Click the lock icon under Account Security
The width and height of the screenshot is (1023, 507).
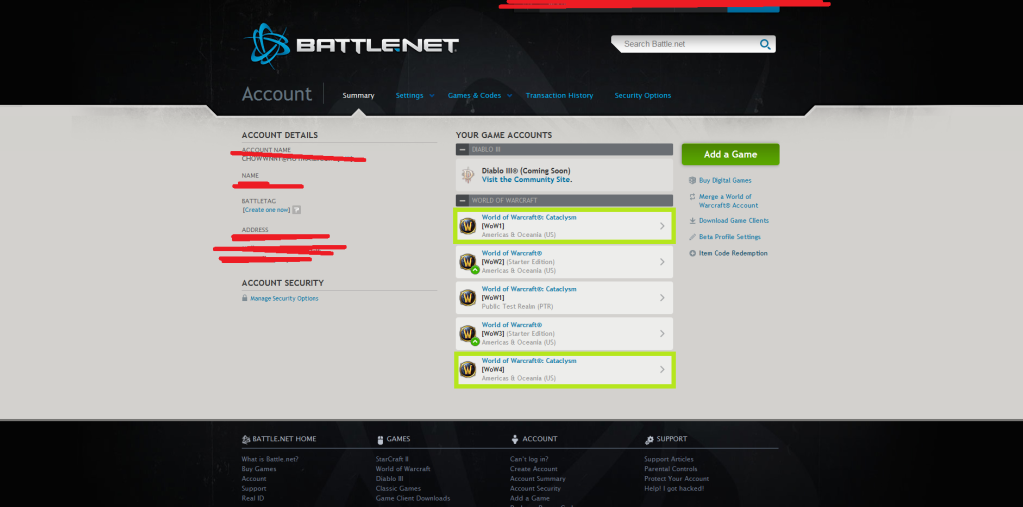pyautogui.click(x=245, y=298)
